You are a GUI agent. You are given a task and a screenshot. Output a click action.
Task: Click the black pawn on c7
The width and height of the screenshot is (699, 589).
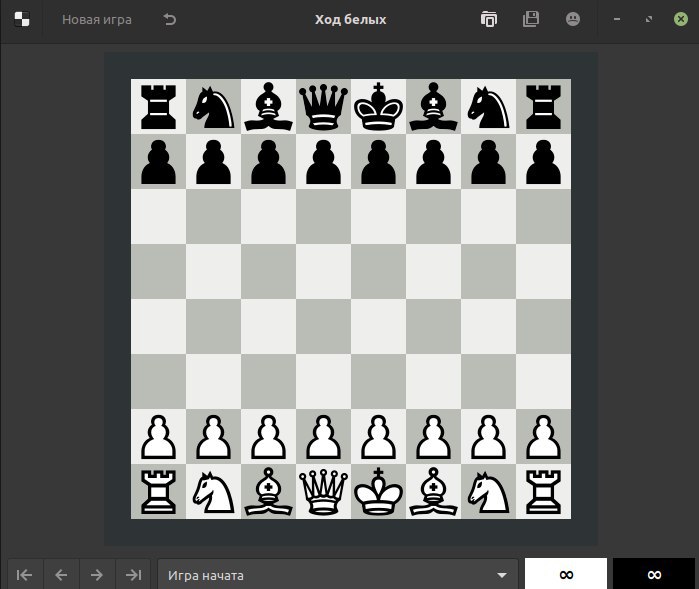click(268, 161)
